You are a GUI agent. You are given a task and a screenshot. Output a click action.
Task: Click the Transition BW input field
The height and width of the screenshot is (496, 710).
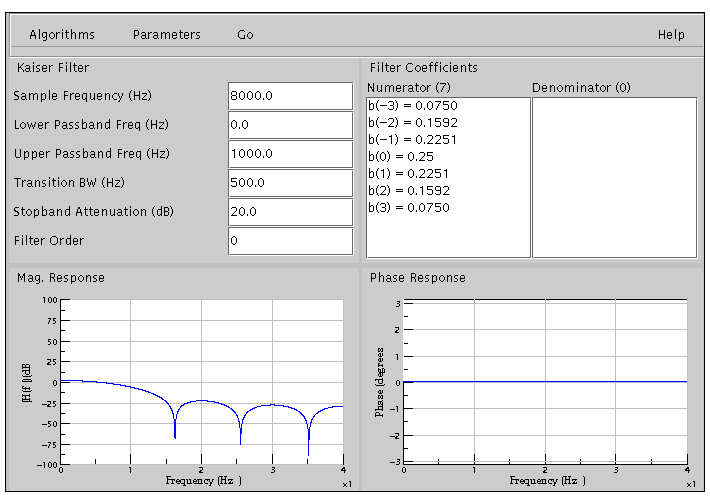pyautogui.click(x=290, y=183)
